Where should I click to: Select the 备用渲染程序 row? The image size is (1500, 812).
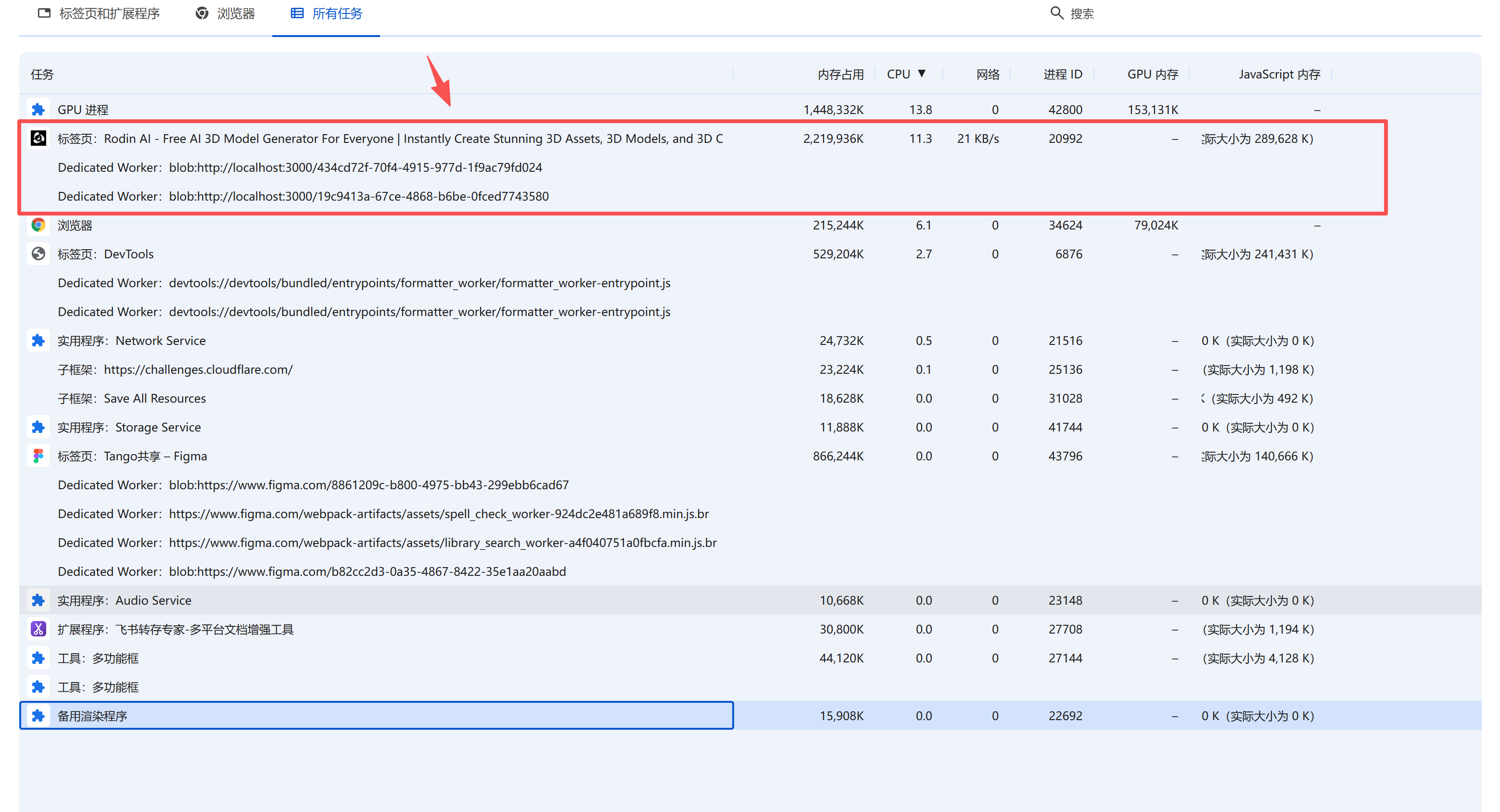tap(750, 715)
